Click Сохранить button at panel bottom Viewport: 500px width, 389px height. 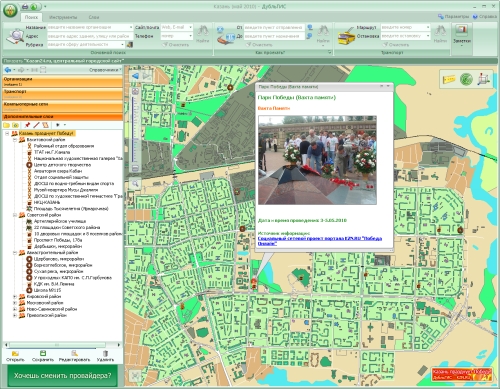[x=43, y=356]
